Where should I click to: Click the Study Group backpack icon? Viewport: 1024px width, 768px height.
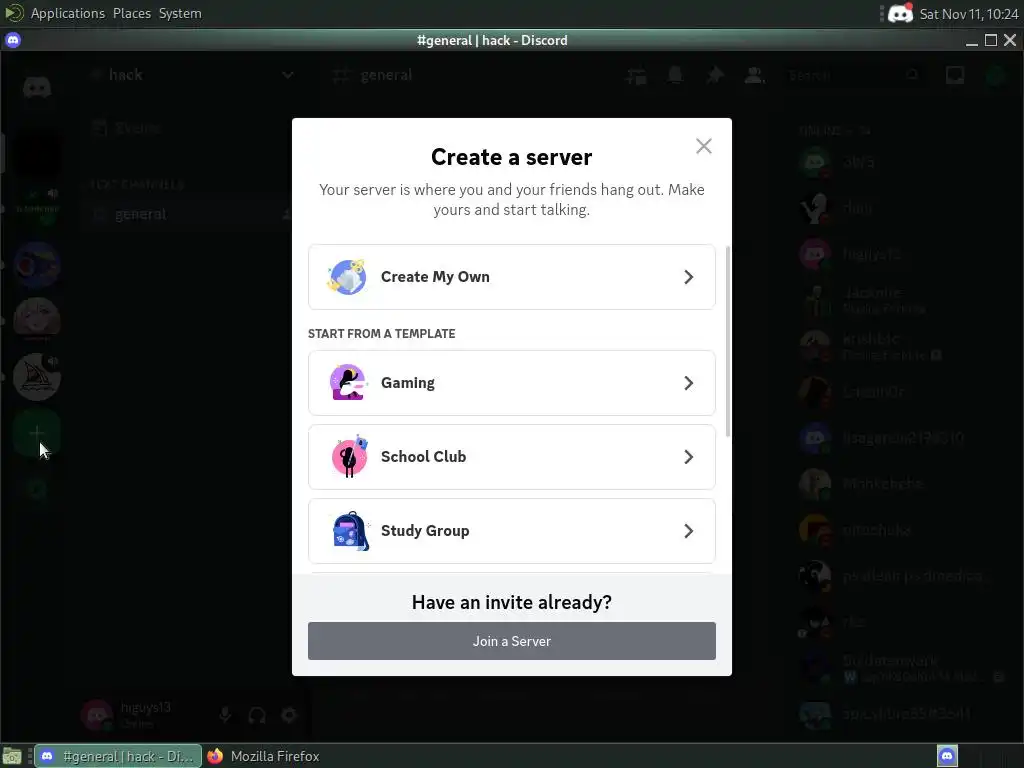(351, 530)
